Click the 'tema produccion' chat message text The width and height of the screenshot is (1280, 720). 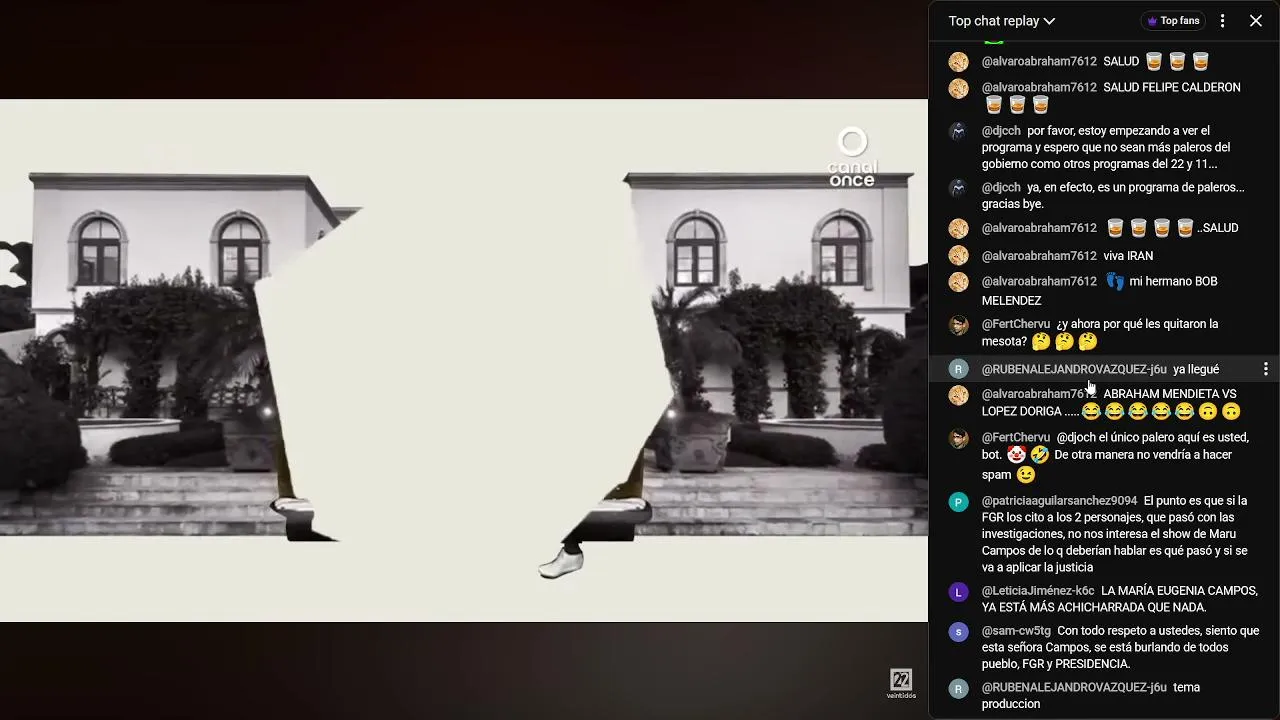(1091, 695)
